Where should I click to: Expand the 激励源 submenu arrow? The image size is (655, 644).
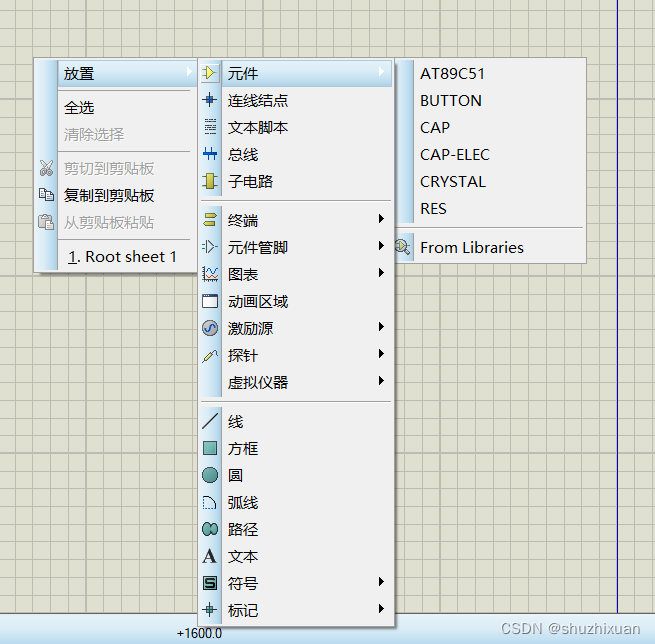point(381,327)
